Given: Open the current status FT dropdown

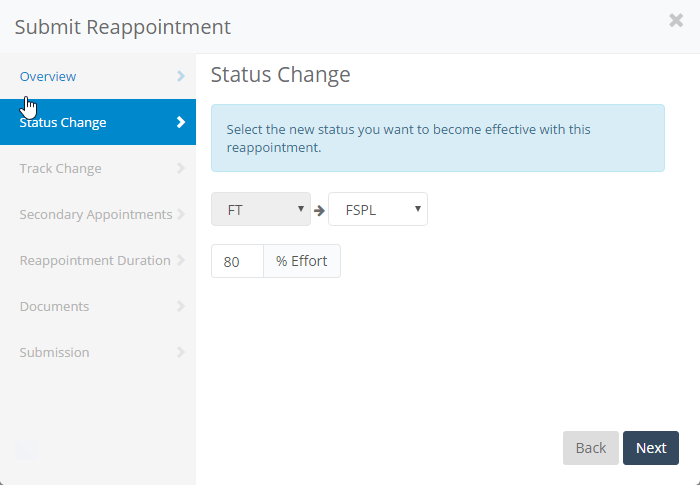Looking at the screenshot, I should click(x=261, y=209).
